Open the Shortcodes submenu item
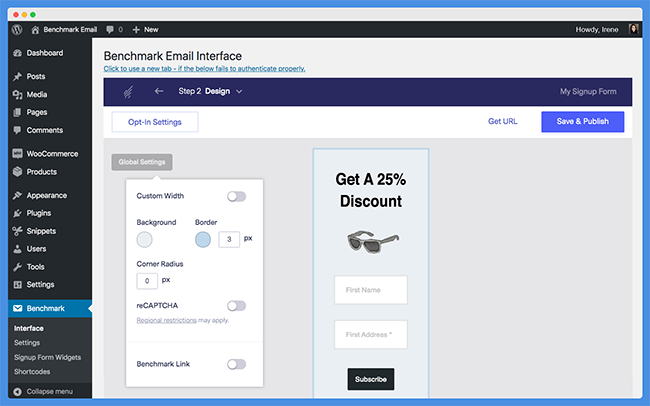The width and height of the screenshot is (650, 406). [32, 372]
